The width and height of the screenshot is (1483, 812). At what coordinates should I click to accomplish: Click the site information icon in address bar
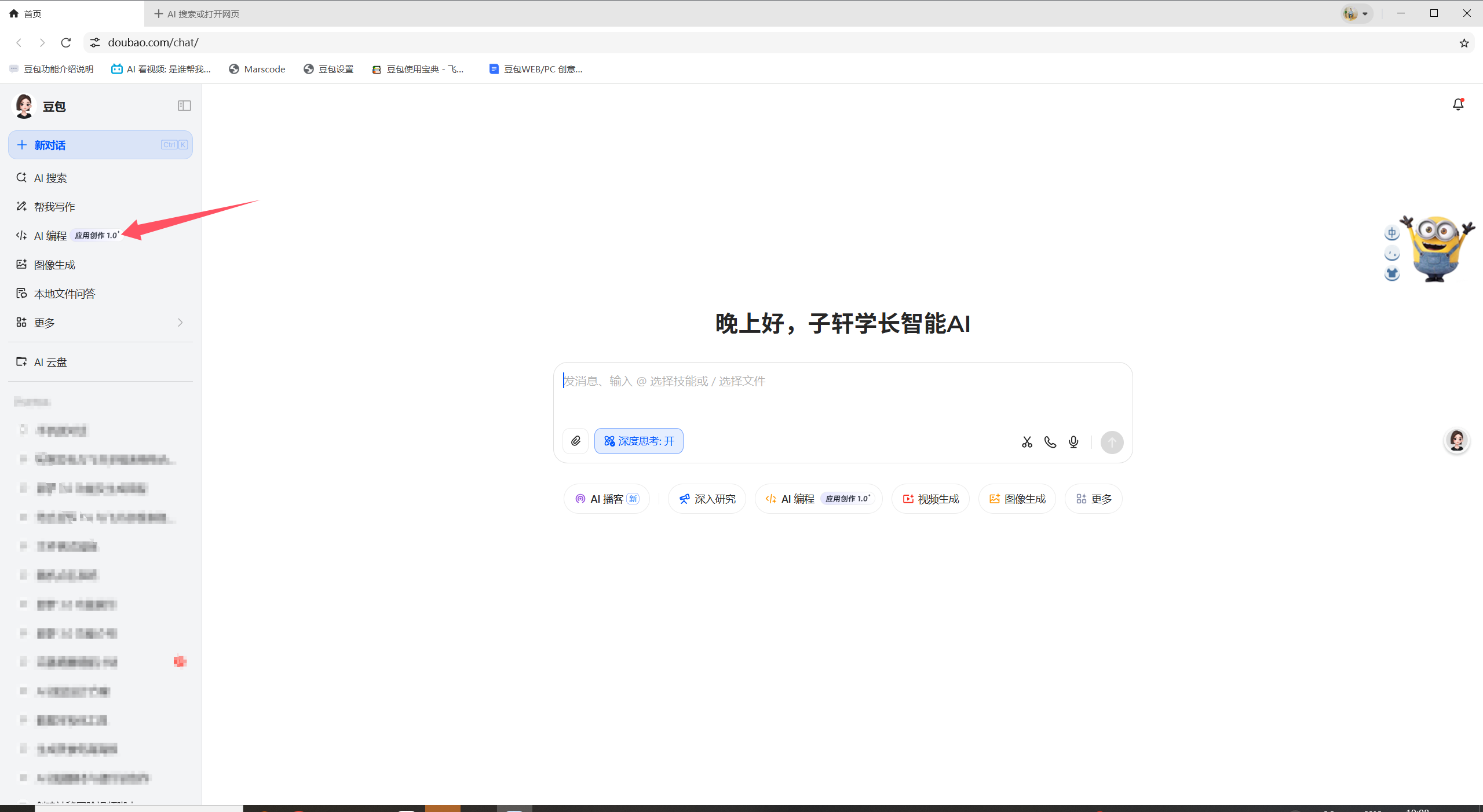(x=95, y=43)
